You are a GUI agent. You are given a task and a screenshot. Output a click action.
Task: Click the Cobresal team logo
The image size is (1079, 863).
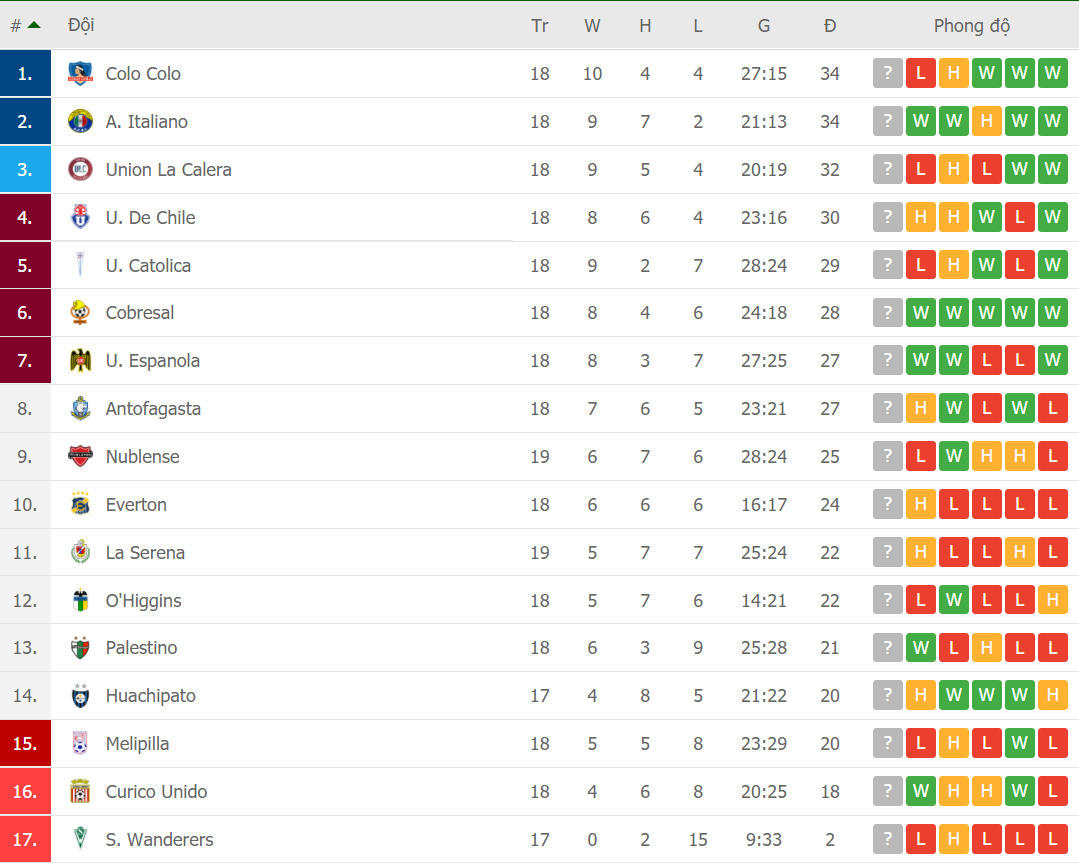pyautogui.click(x=80, y=313)
